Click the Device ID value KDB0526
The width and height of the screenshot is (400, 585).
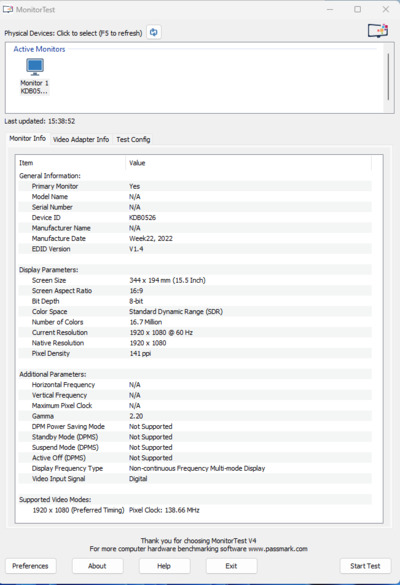(142, 218)
